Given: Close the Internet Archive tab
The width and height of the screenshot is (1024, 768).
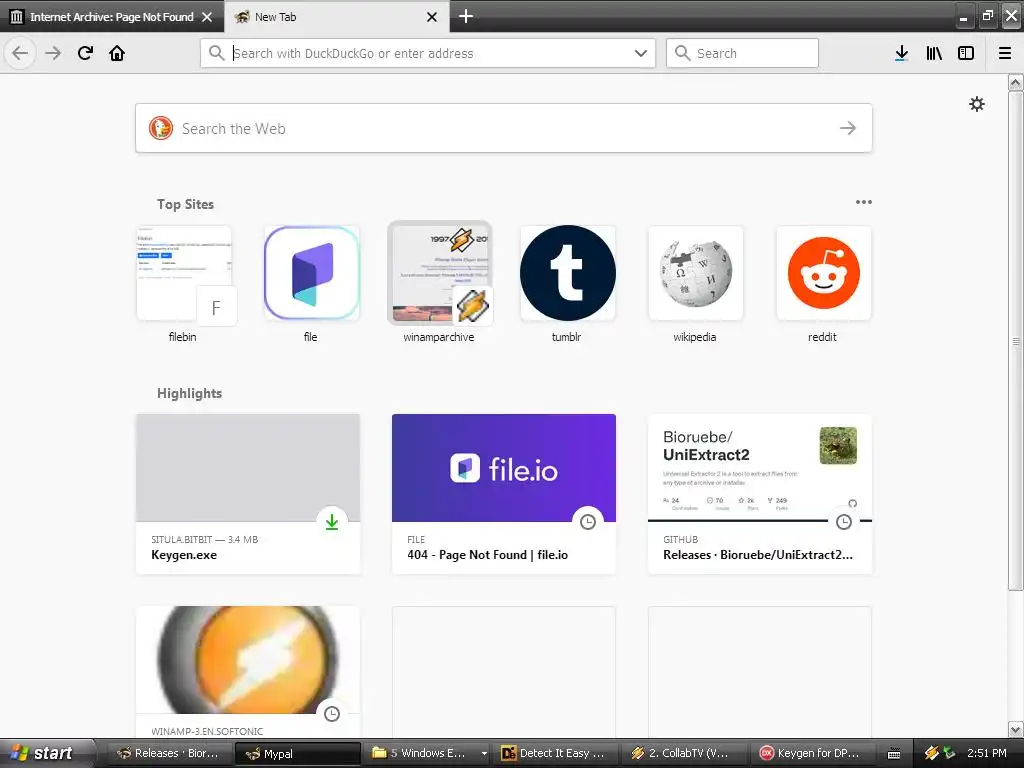Looking at the screenshot, I should [207, 17].
